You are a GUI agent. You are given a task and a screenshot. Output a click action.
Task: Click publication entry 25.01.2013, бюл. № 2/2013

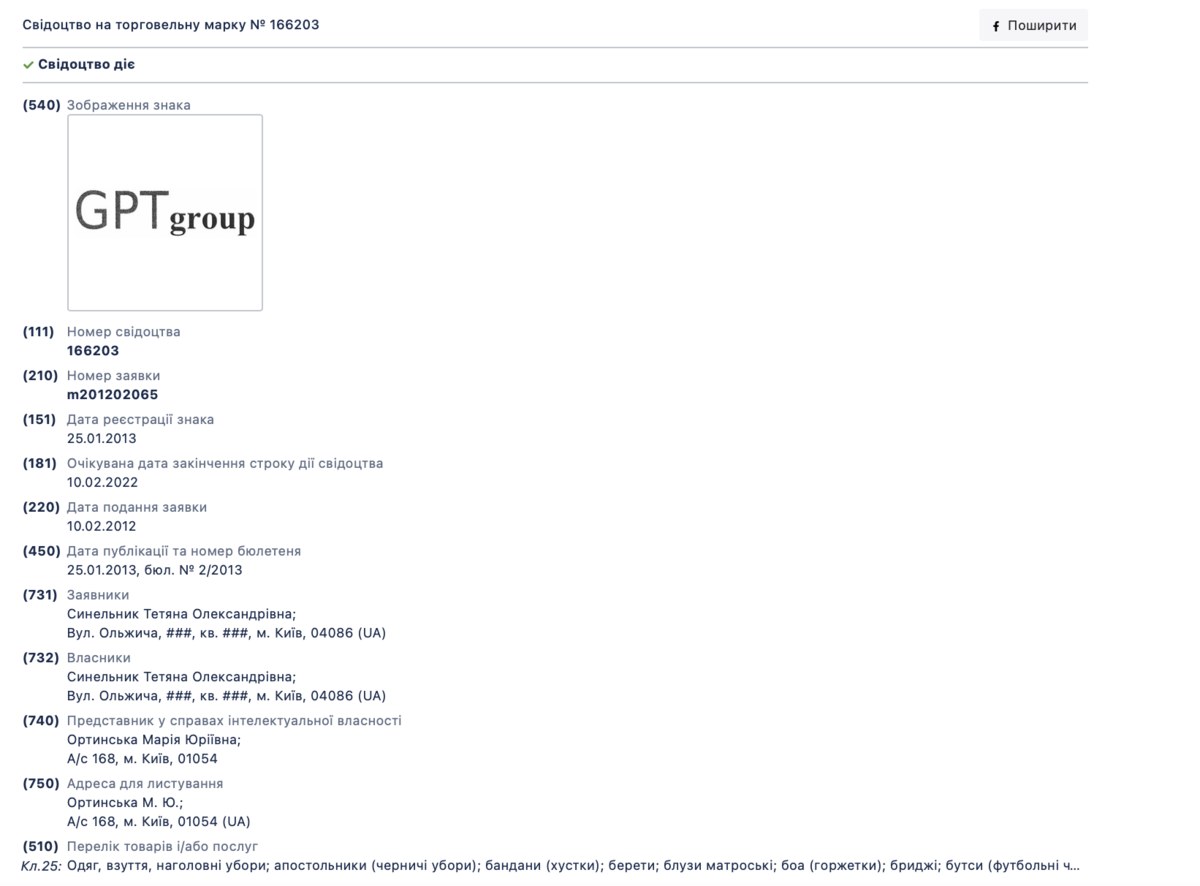pos(155,570)
